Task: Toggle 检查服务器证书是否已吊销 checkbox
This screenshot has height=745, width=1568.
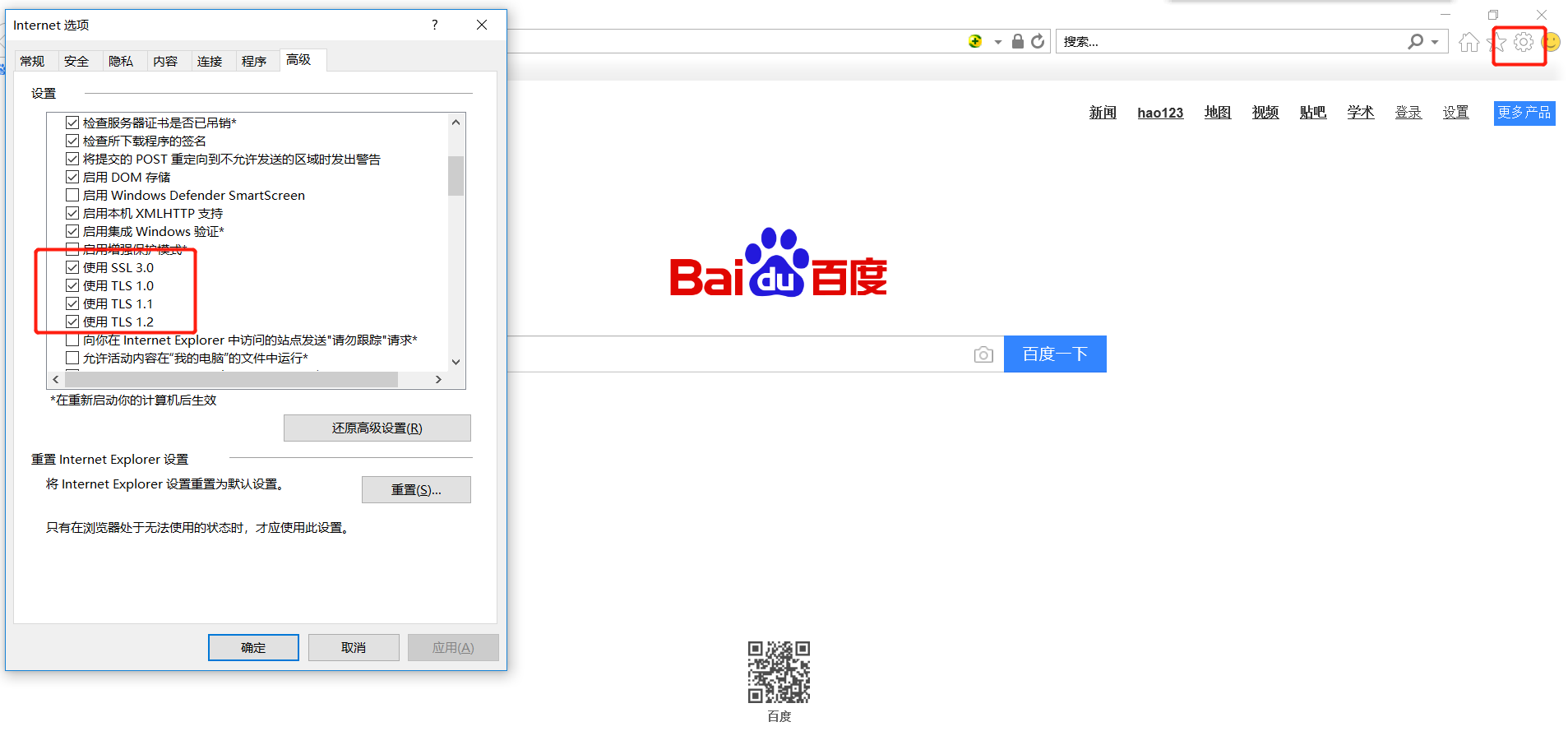Action: point(72,123)
